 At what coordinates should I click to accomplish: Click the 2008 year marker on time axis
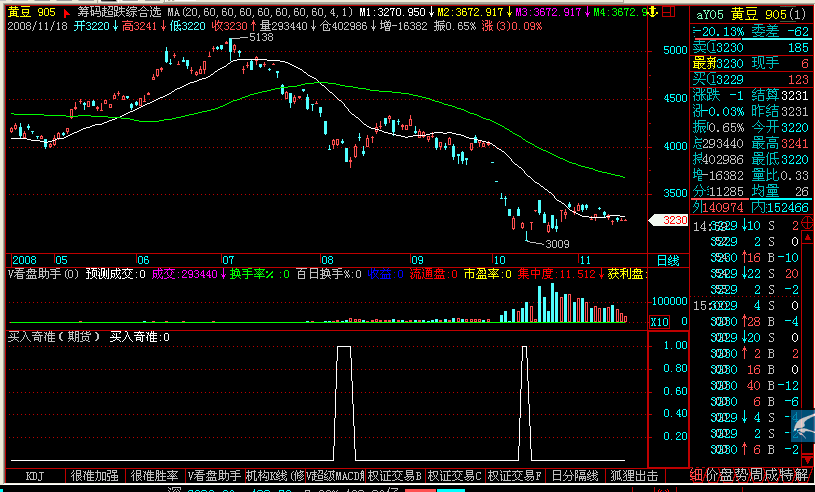[24, 260]
